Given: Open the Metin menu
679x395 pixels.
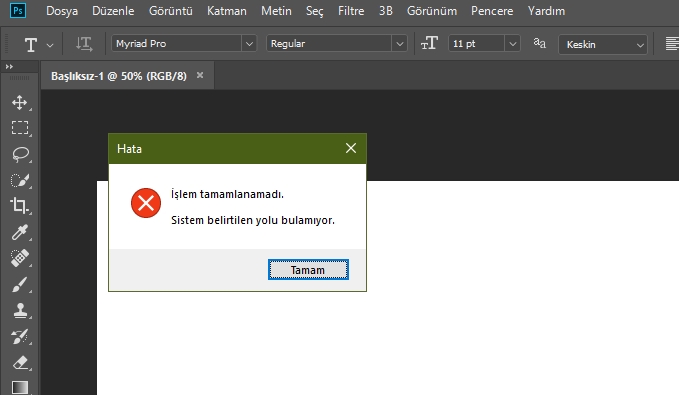Looking at the screenshot, I should [276, 11].
